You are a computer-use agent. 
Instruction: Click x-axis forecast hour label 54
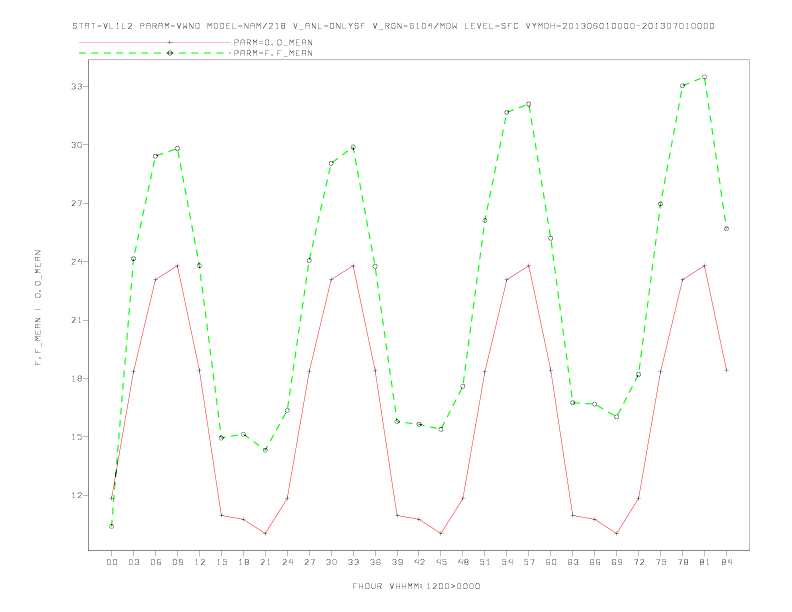(507, 562)
